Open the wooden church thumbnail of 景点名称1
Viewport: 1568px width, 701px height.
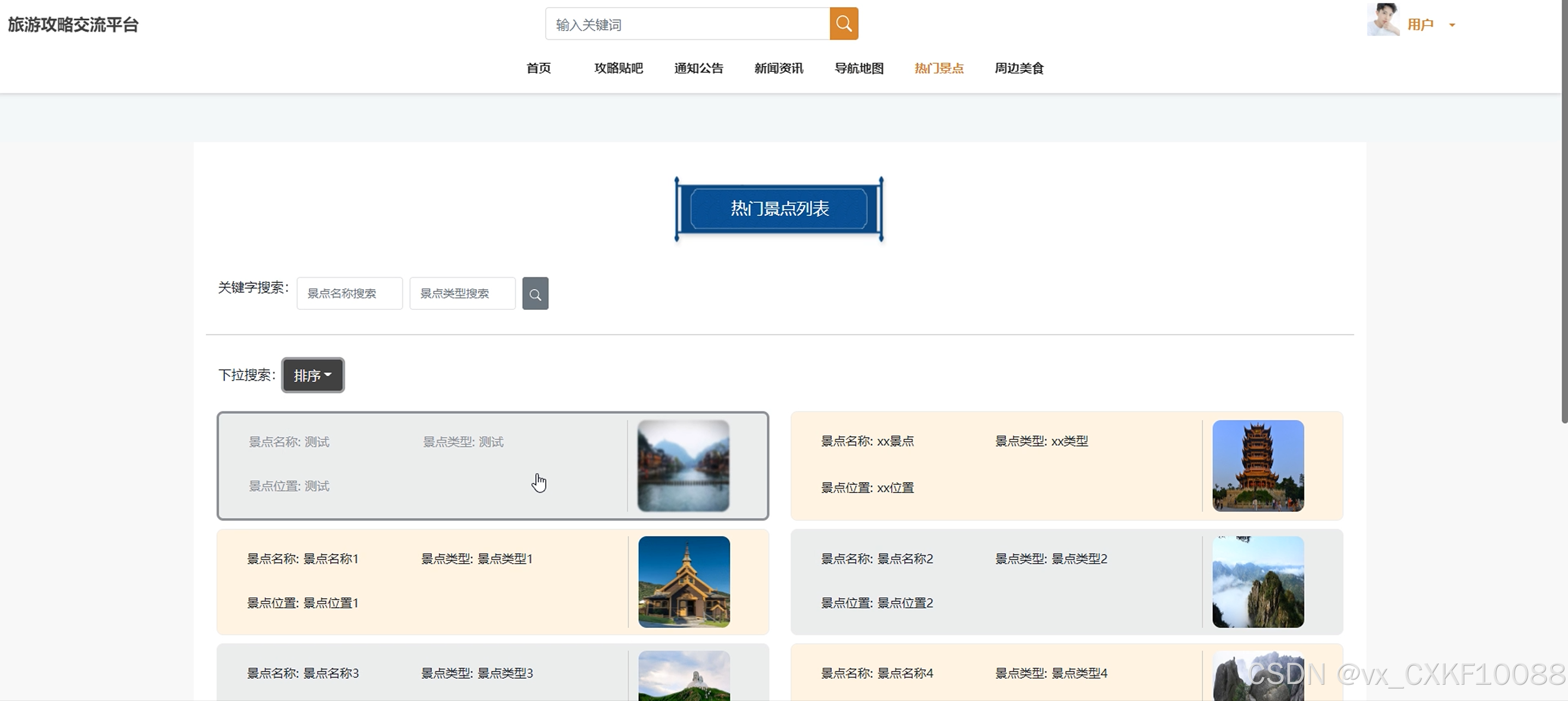pyautogui.click(x=684, y=582)
